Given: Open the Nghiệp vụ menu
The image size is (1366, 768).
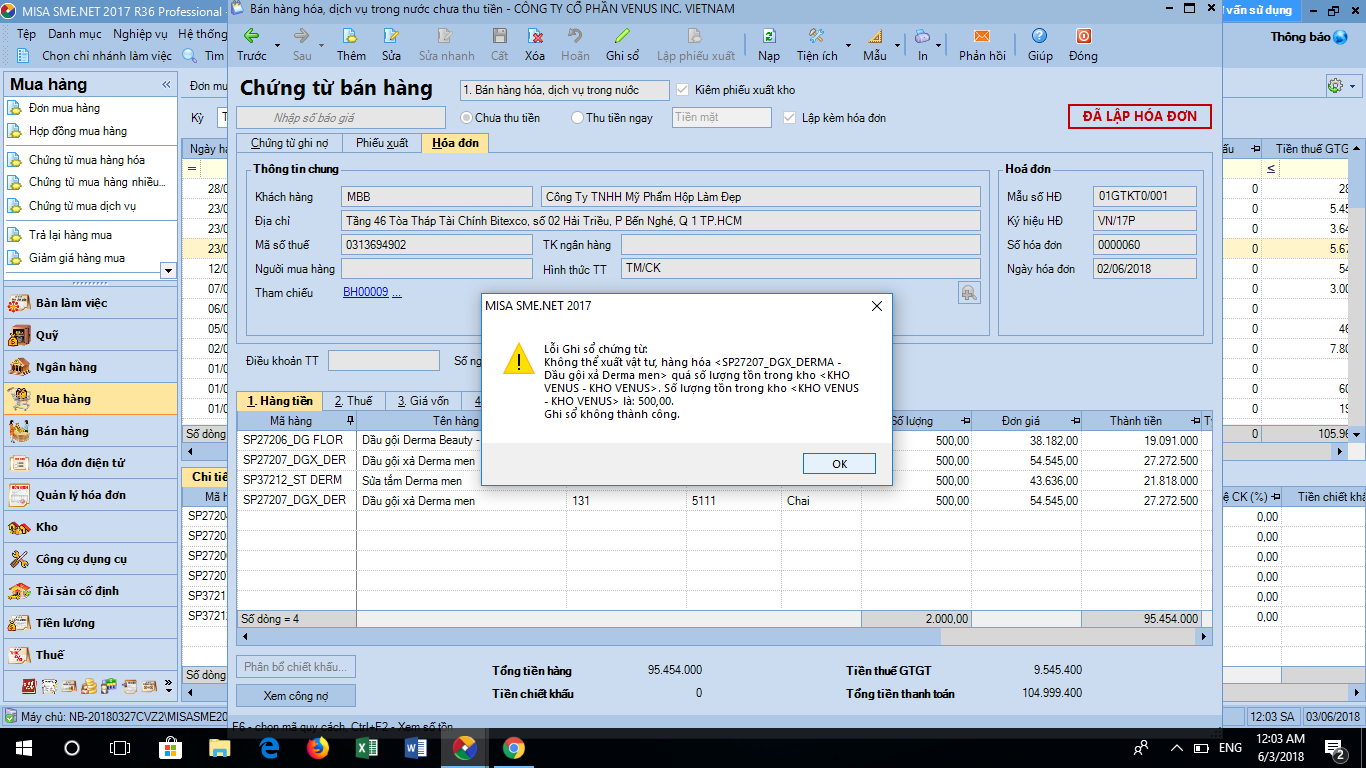Looking at the screenshot, I should 140,34.
